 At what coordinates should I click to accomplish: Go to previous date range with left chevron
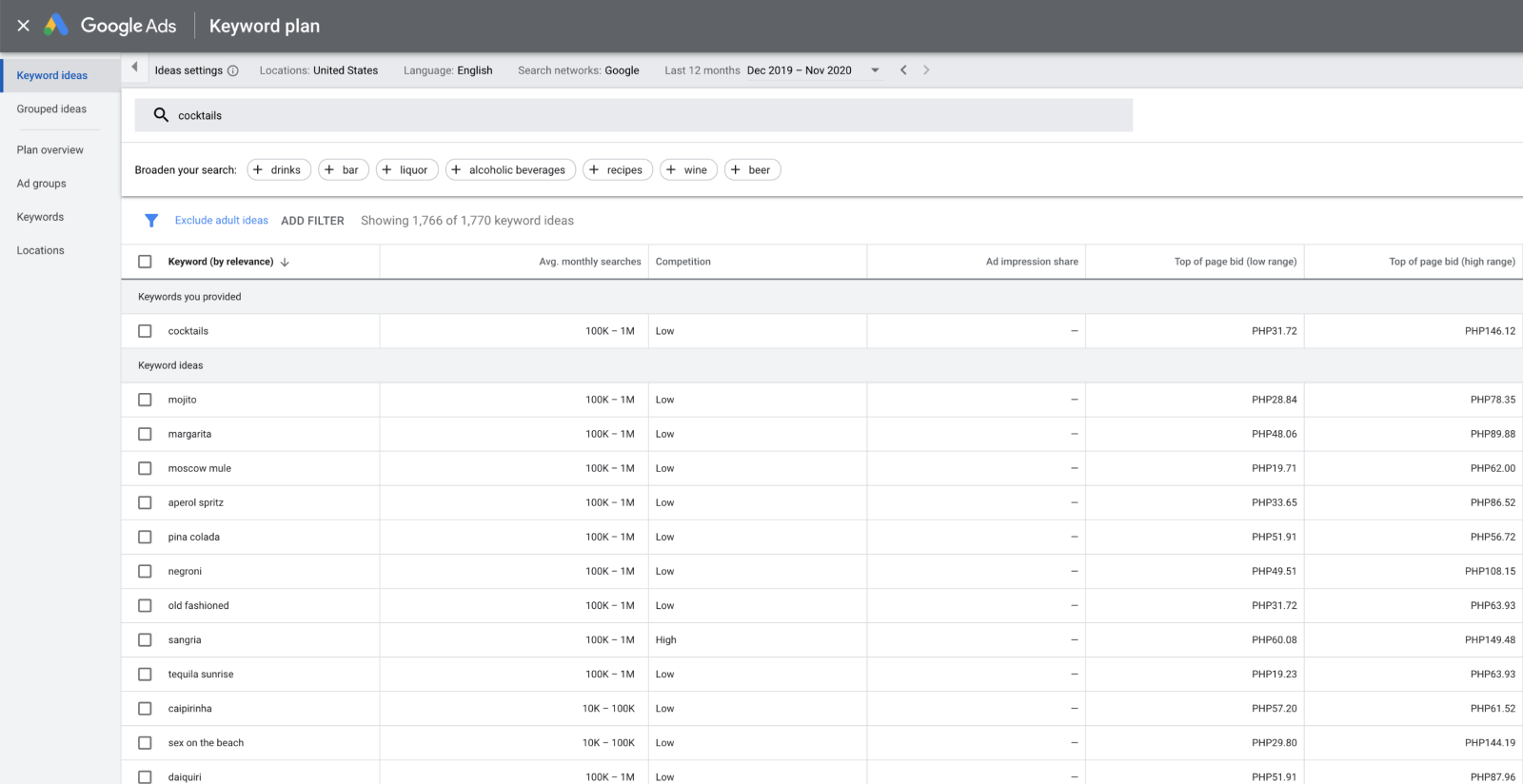903,70
